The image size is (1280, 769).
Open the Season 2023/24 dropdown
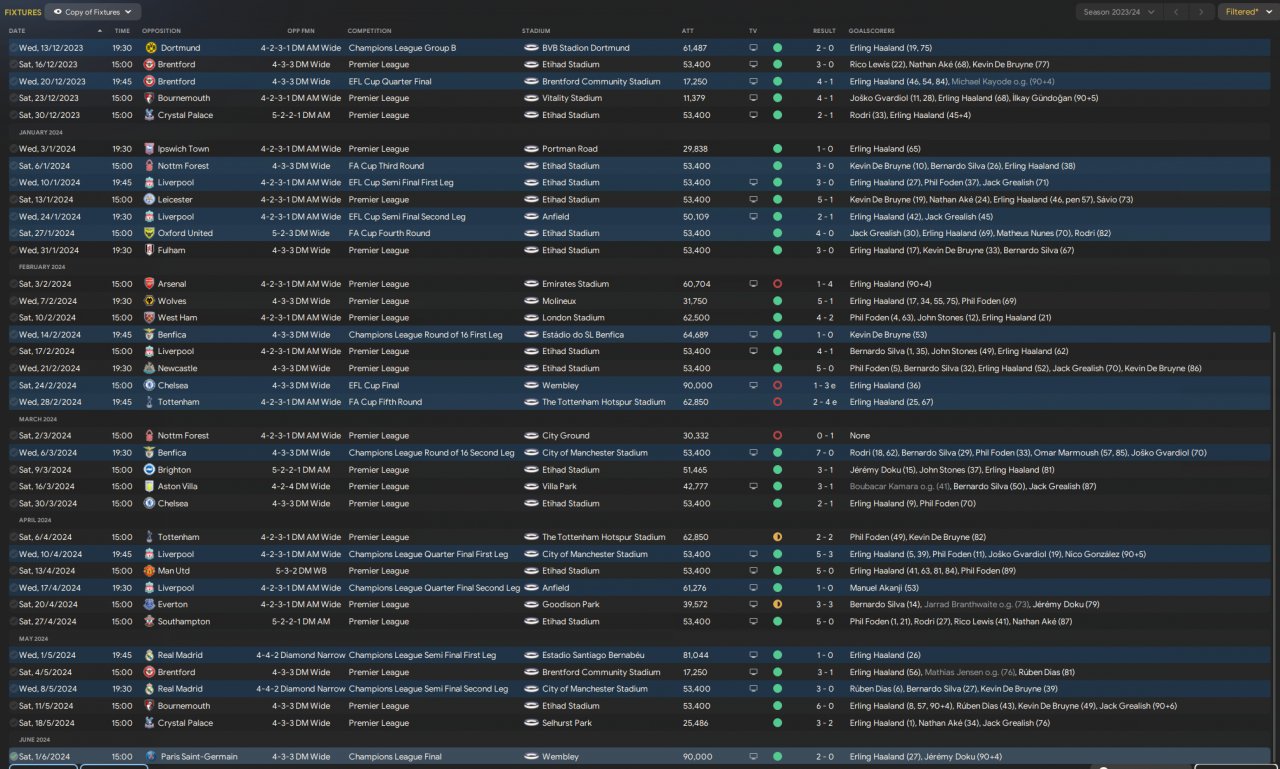(x=1119, y=12)
